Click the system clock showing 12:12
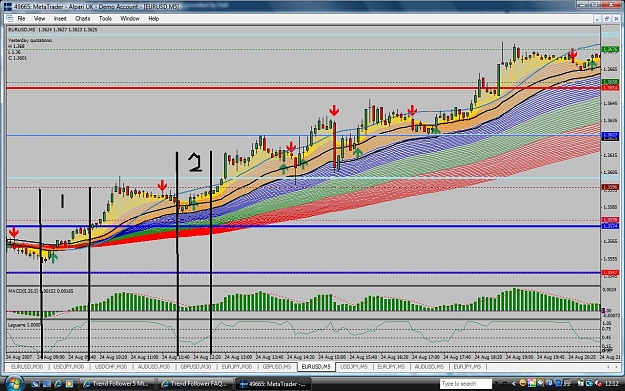 tap(611, 383)
